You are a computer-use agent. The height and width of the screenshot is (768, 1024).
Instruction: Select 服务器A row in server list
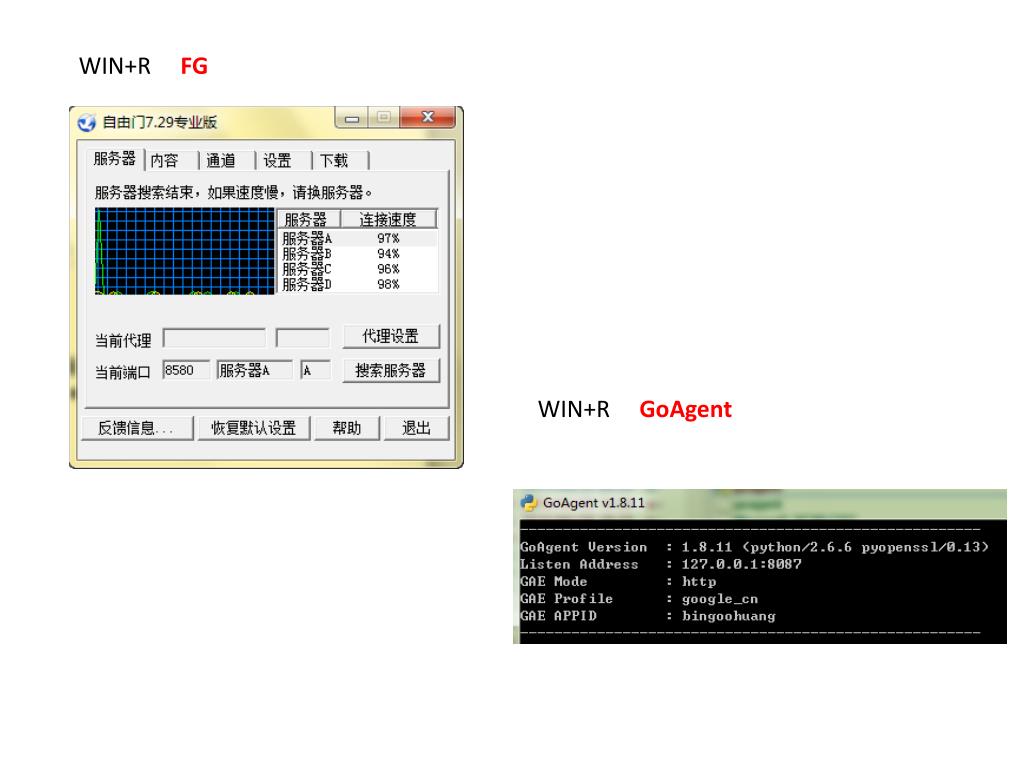tap(358, 238)
